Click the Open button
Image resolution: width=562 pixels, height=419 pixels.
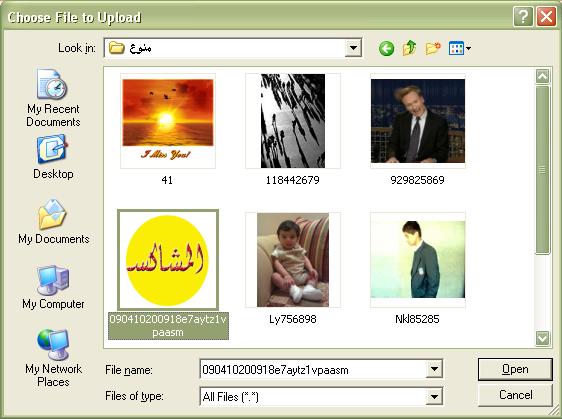pos(515,369)
